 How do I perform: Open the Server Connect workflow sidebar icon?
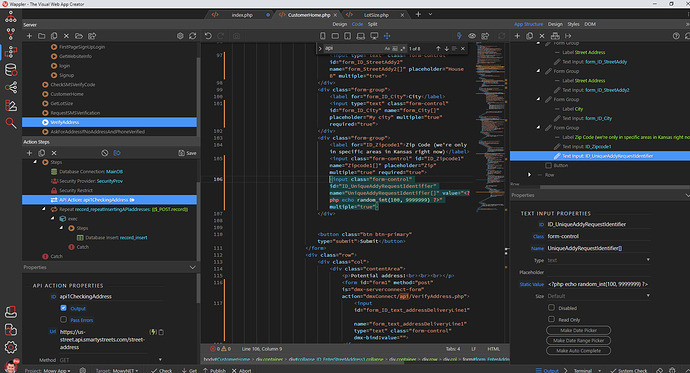[x=11, y=52]
